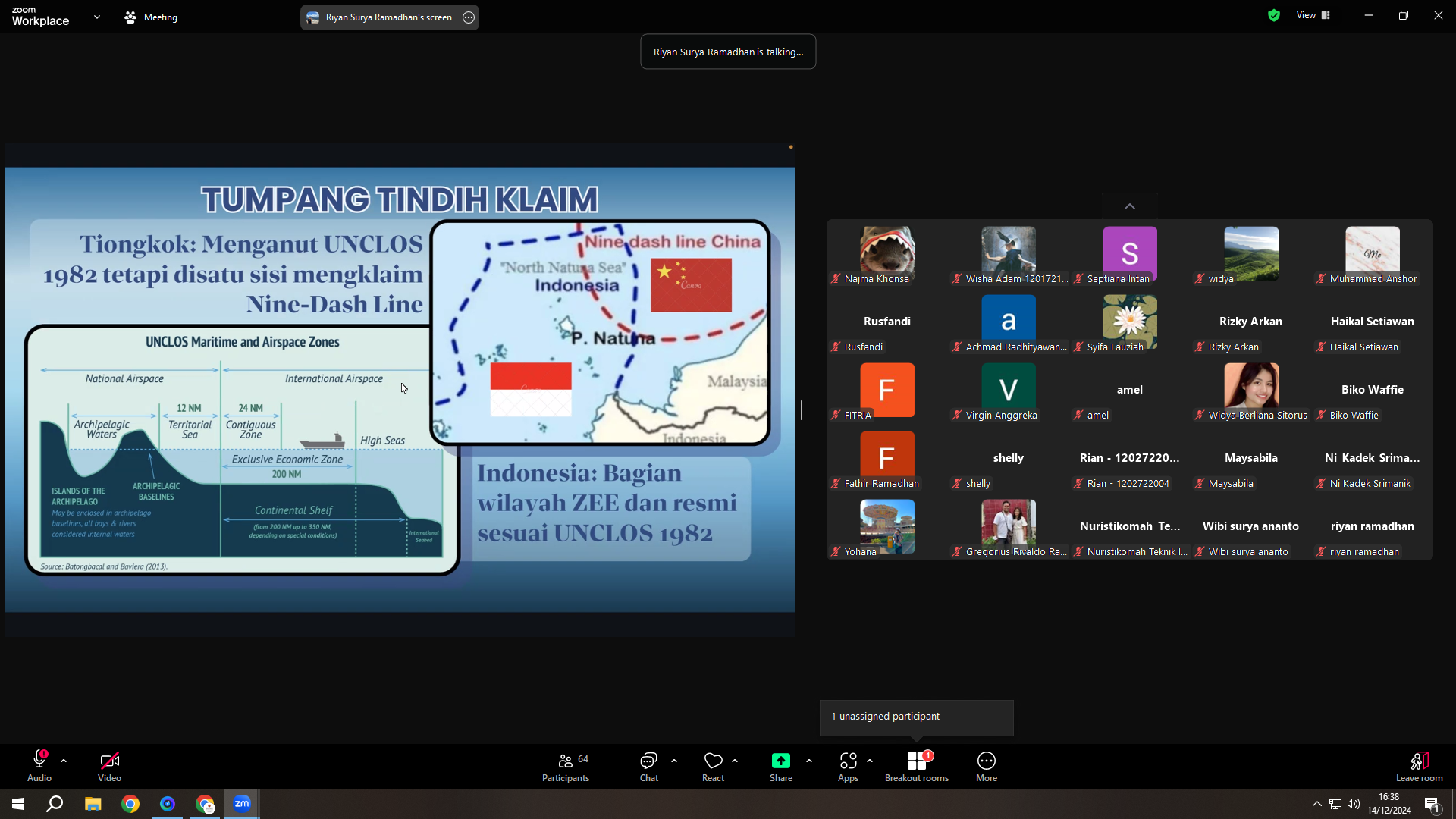Expand the Apps options arrow
The height and width of the screenshot is (819, 1456).
click(x=870, y=761)
